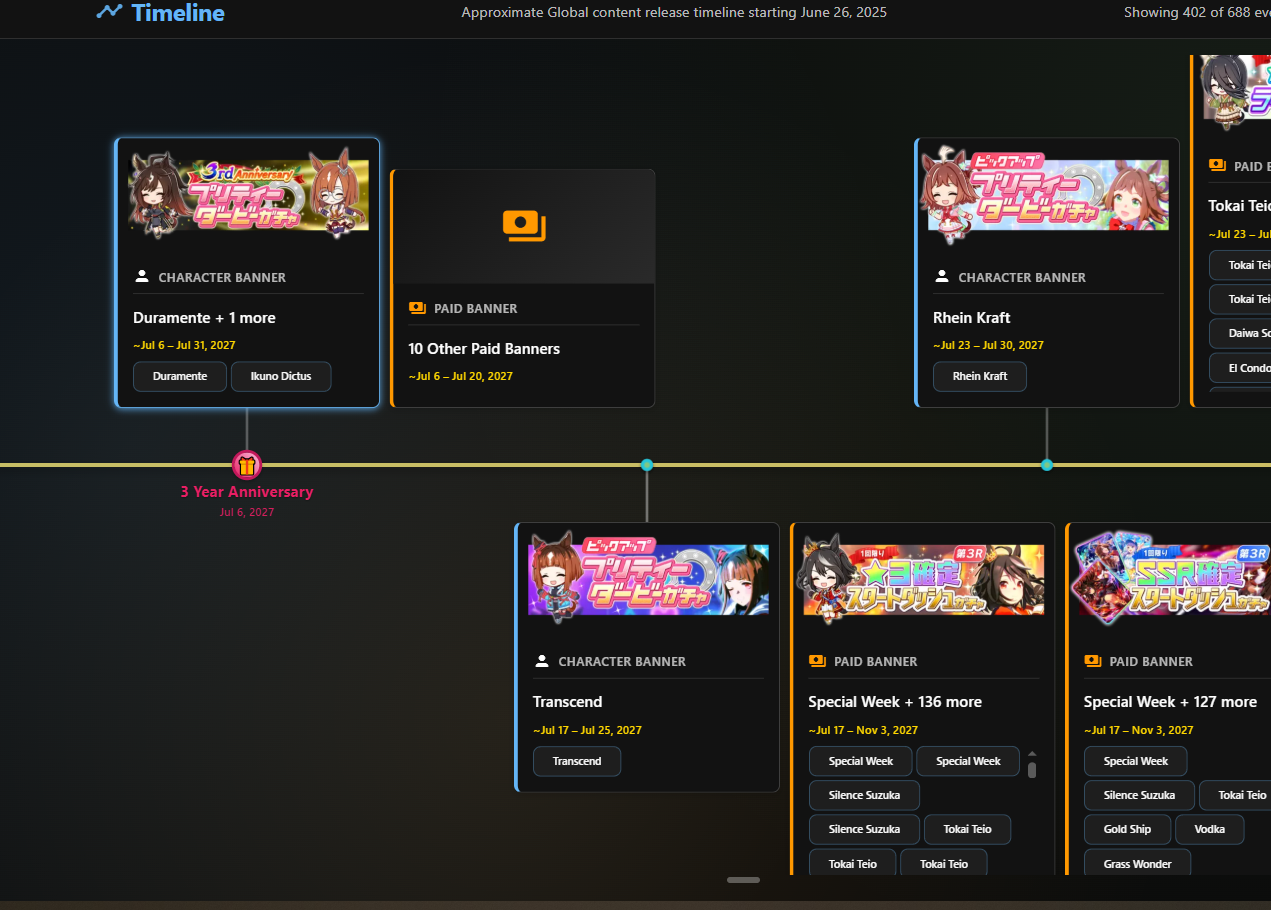Click person icon on Transcend character banner
1271x910 pixels.
point(542,661)
